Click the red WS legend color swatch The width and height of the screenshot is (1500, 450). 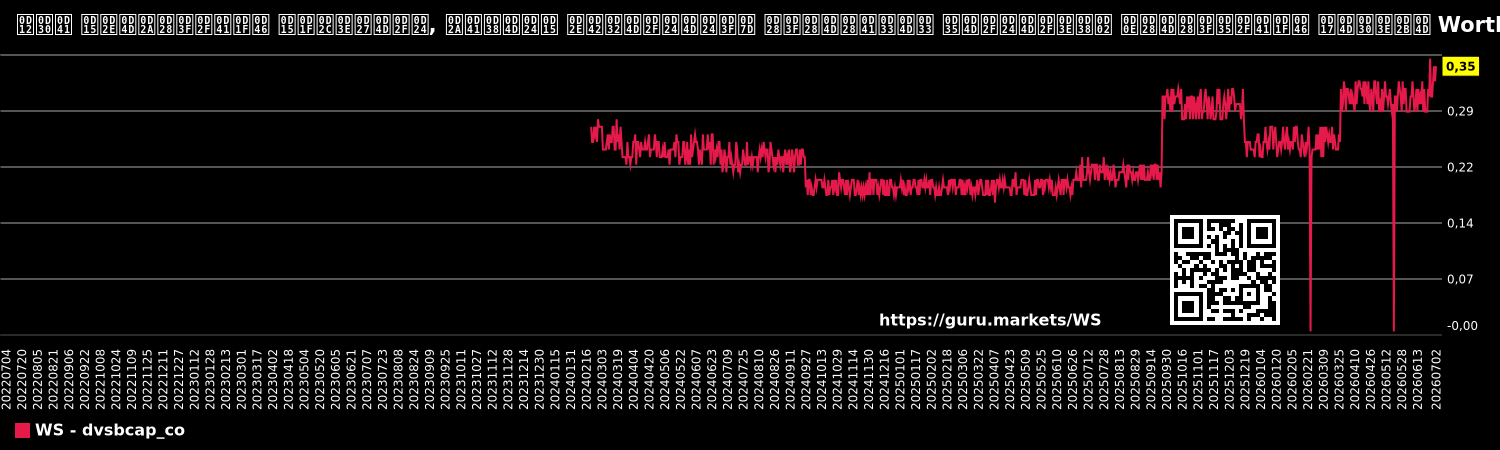[22, 430]
